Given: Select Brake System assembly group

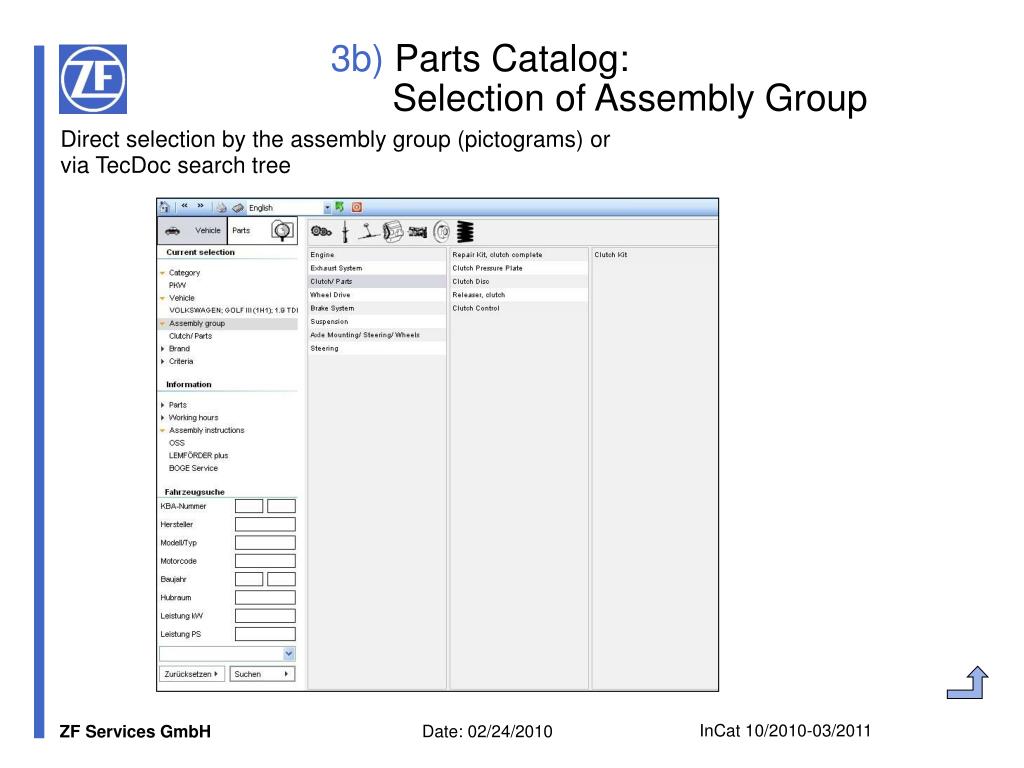Looking at the screenshot, I should [377, 308].
